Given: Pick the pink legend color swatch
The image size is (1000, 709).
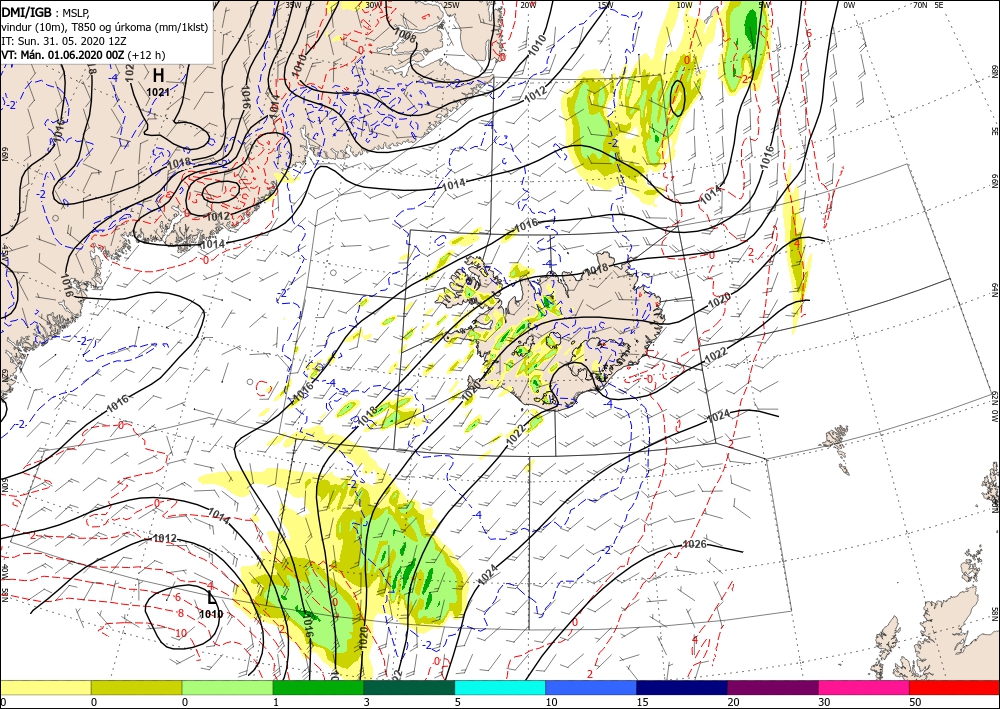Looking at the screenshot, I should [x=864, y=687].
